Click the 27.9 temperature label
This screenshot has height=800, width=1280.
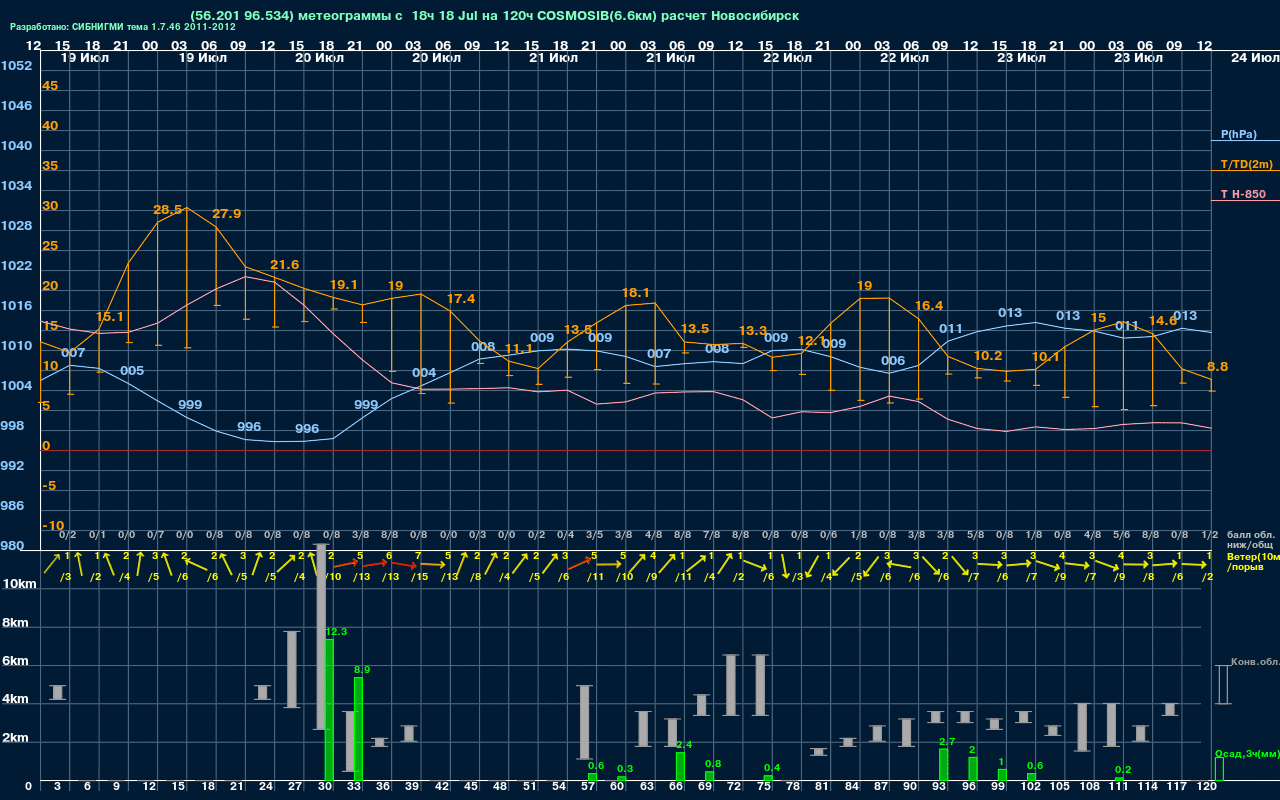[226, 214]
